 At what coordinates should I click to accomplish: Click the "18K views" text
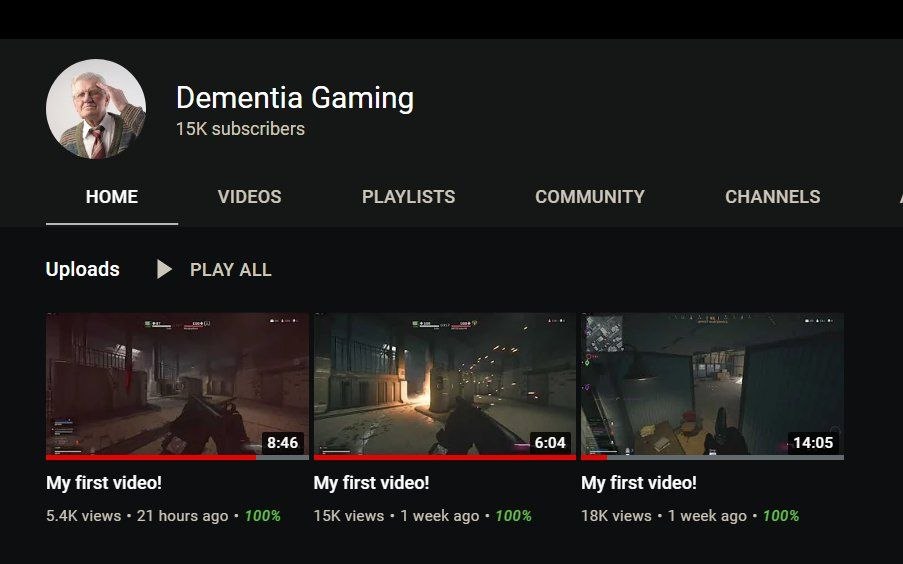point(616,516)
